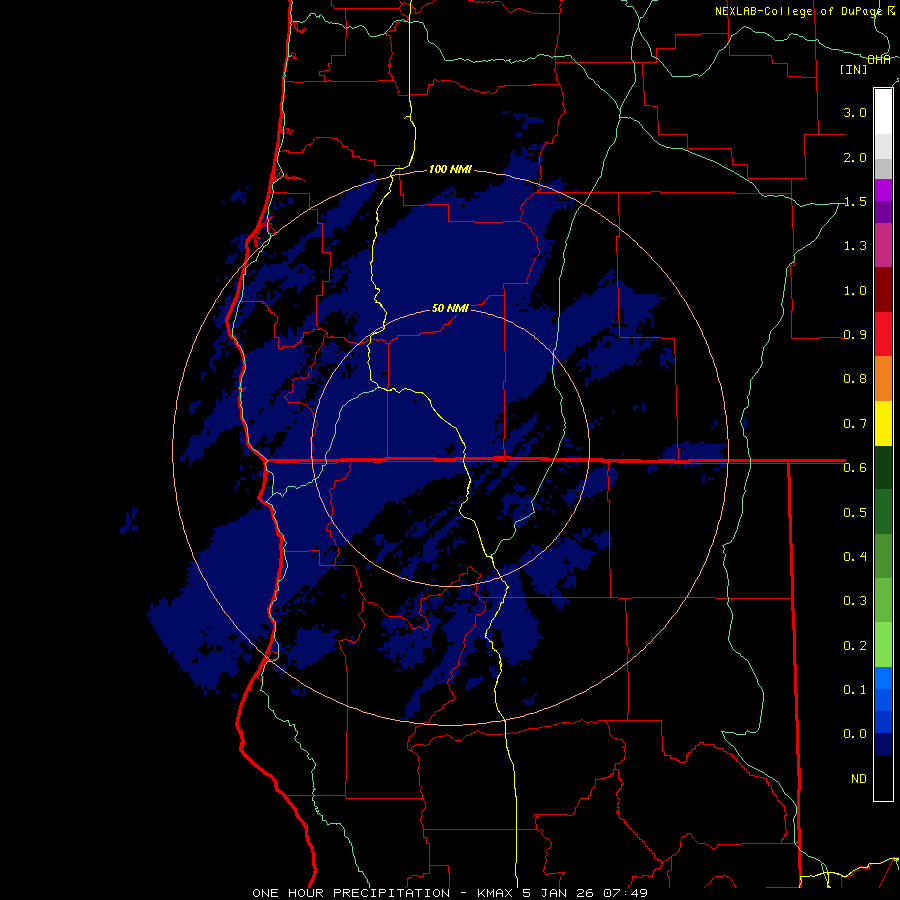The width and height of the screenshot is (900, 900).
Task: Click the 07:49 timestamp in footer
Action: point(625,893)
